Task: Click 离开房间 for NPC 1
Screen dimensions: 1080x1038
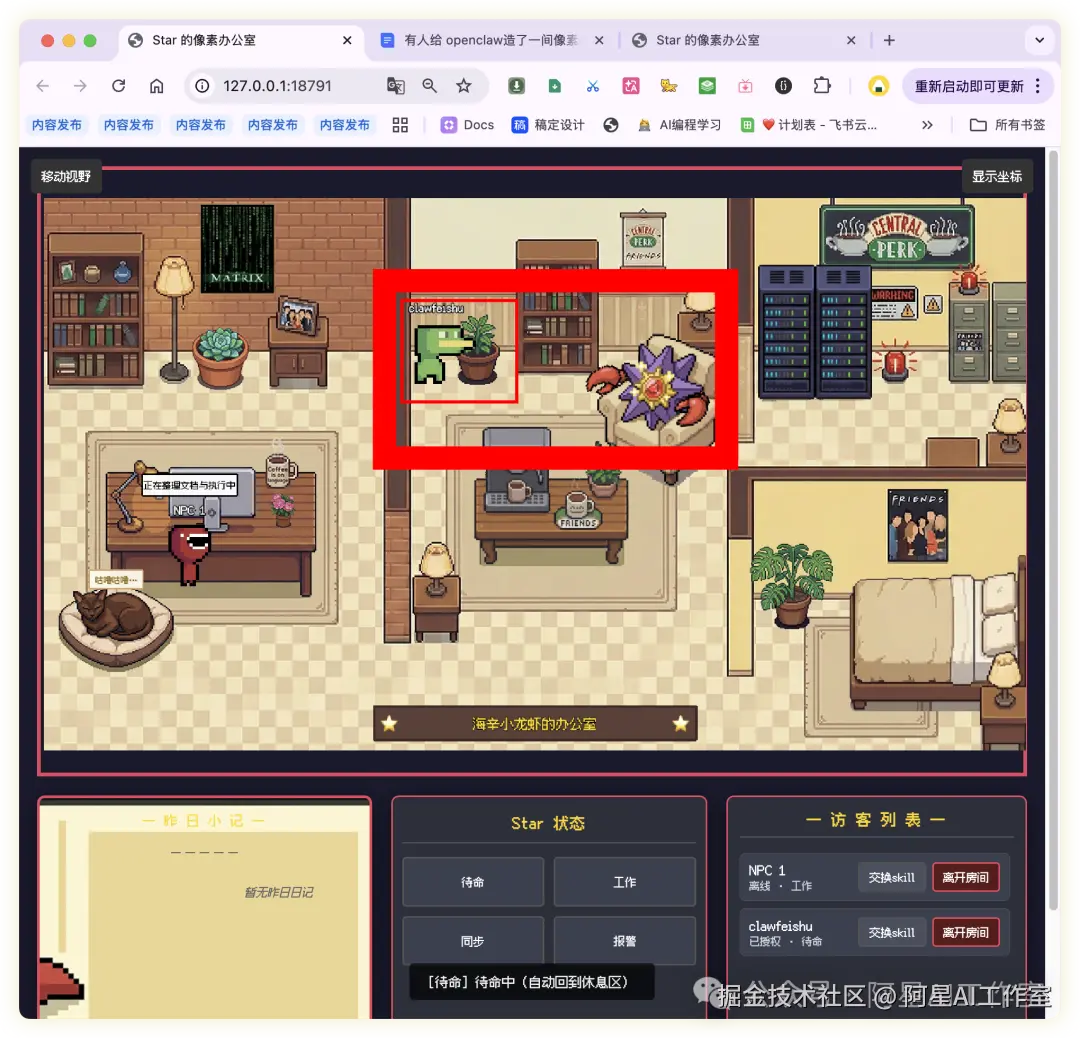Action: (x=966, y=878)
